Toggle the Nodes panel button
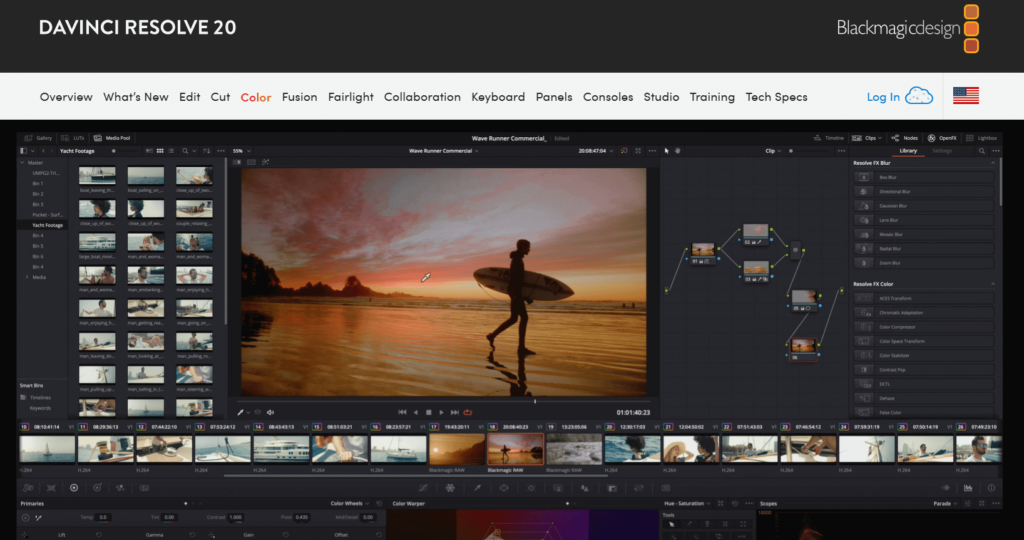1024x540 pixels. click(x=904, y=138)
